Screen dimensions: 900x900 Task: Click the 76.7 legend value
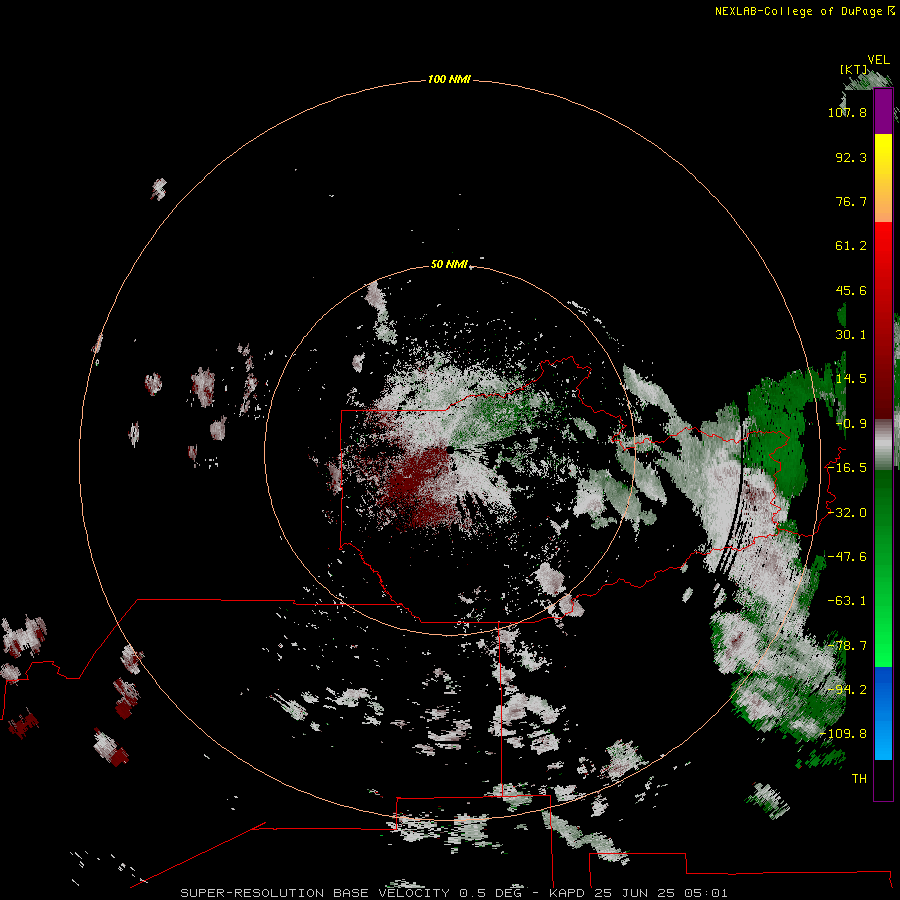(851, 201)
